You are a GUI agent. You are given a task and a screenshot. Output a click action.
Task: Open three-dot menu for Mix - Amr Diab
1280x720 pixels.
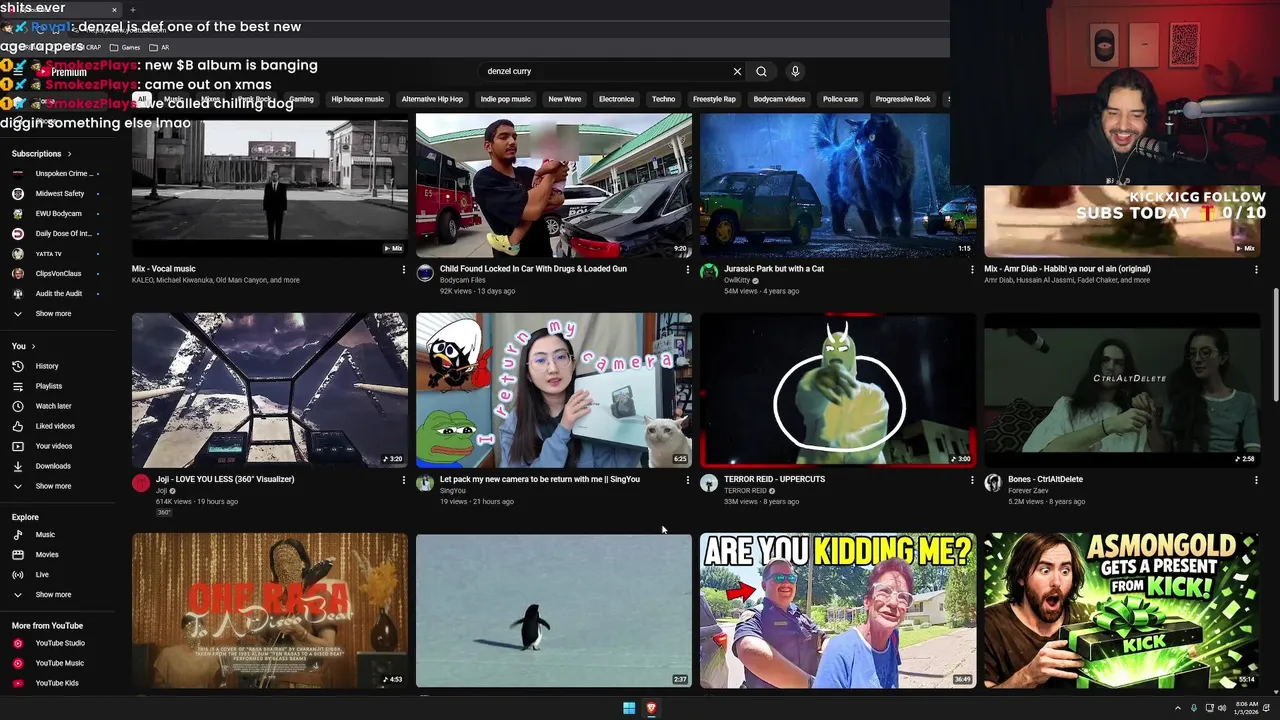(1256, 270)
